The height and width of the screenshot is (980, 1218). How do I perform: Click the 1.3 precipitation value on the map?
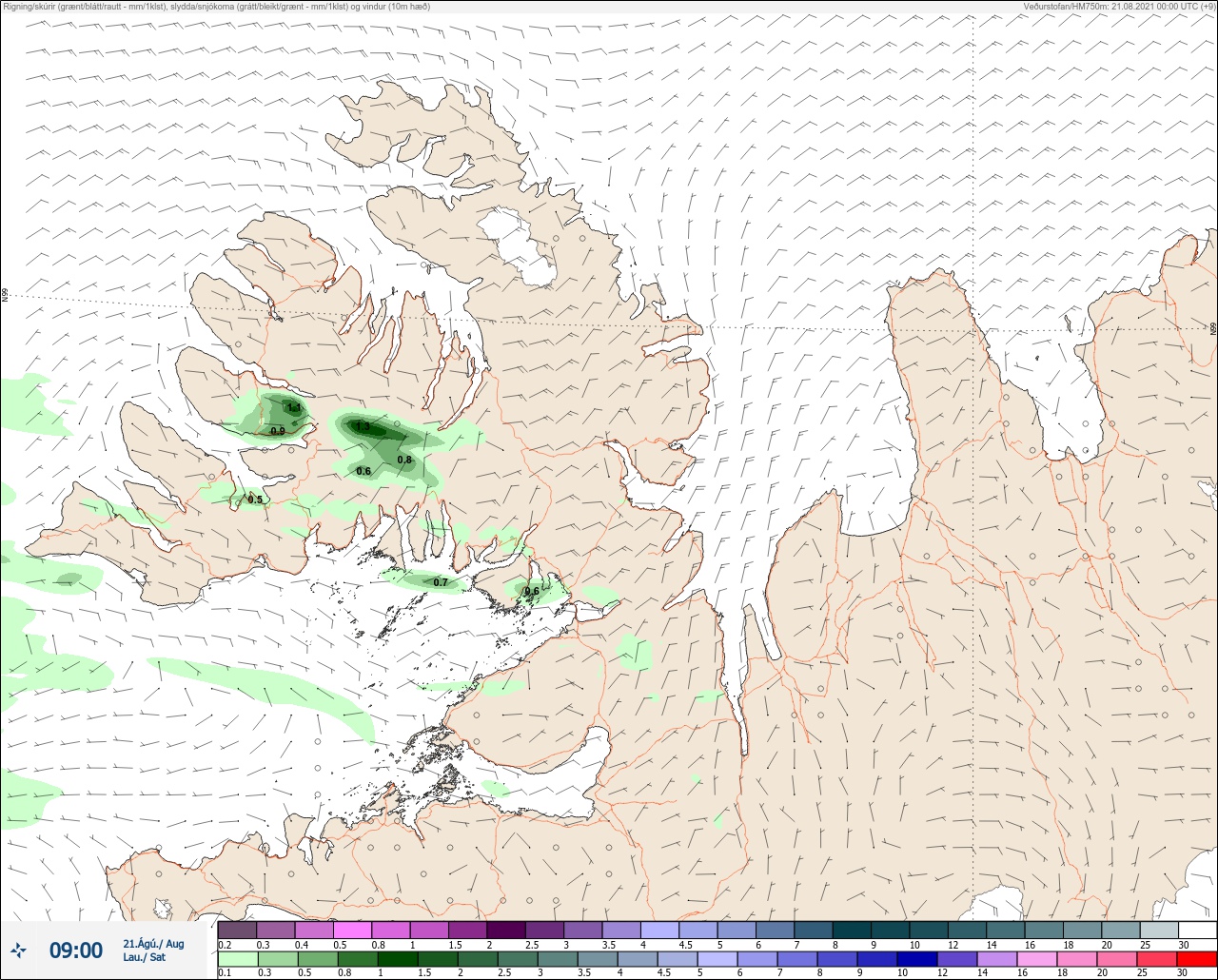(x=363, y=426)
